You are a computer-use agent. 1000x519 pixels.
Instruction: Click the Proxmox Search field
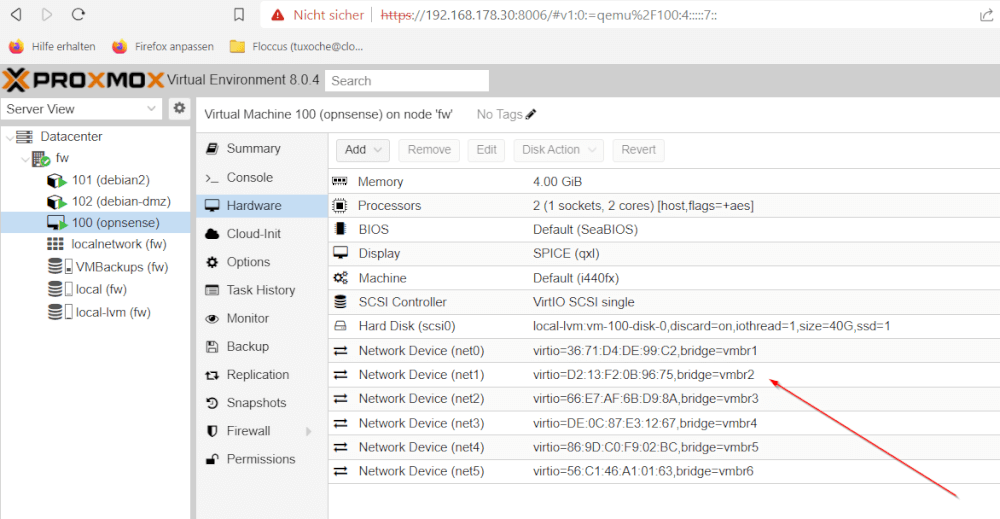coord(407,81)
